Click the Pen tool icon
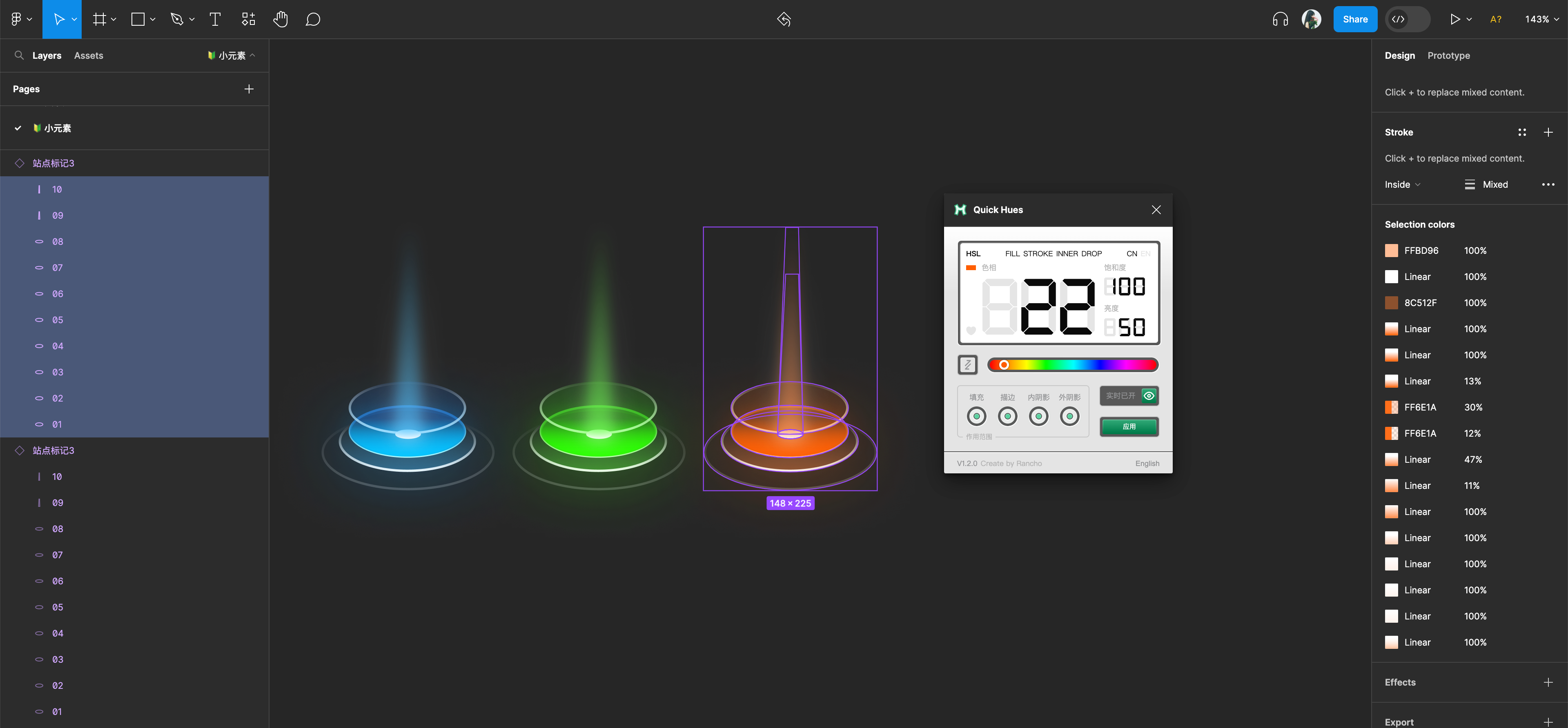 [x=177, y=20]
